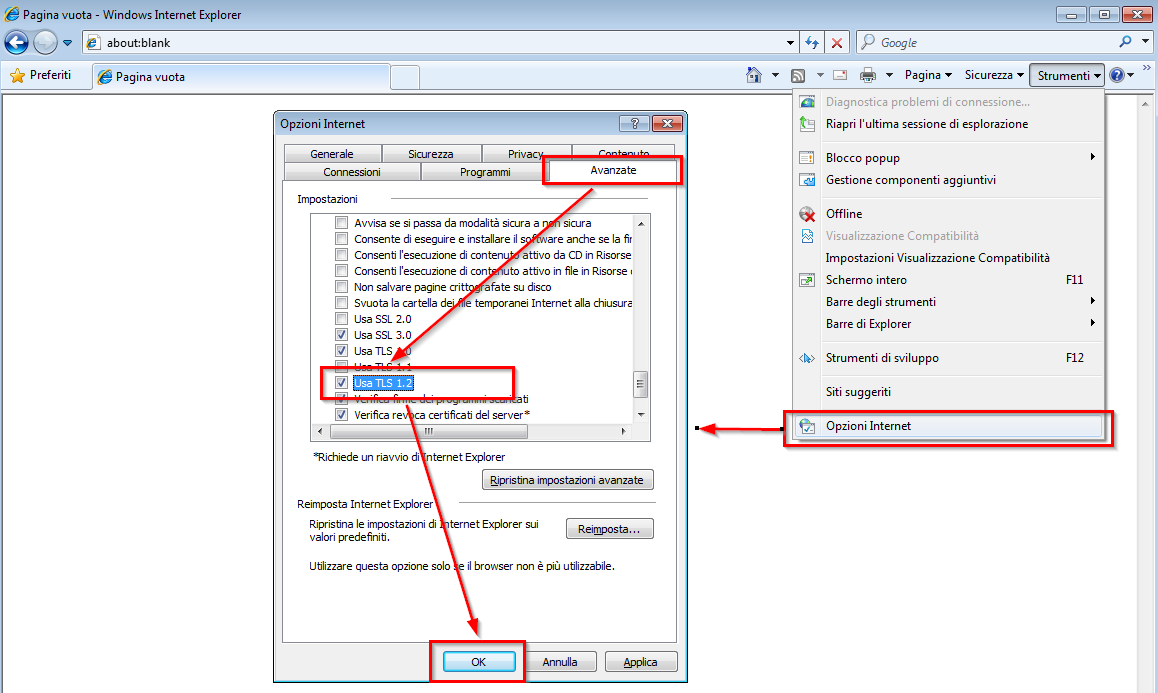Go back with the Back arrow button
Screen dimensions: 1158x693
(x=16, y=43)
